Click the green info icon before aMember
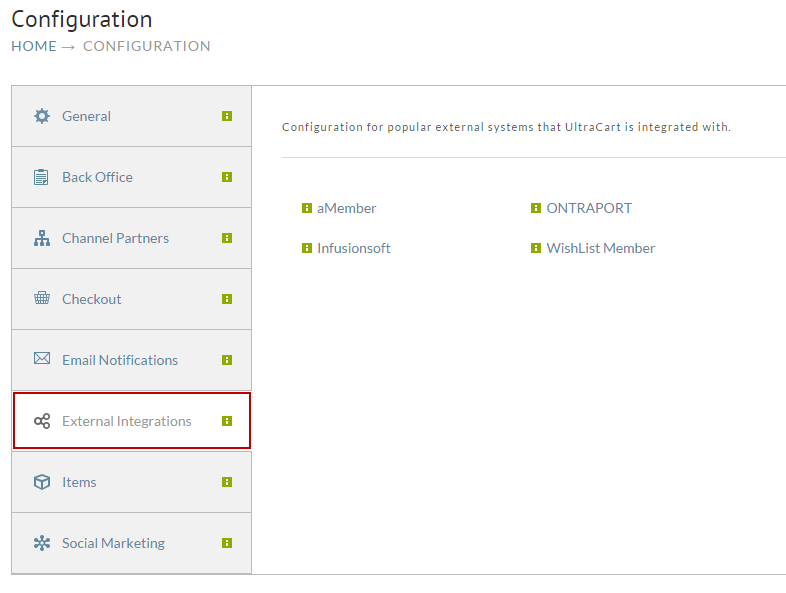786x593 pixels. [307, 208]
